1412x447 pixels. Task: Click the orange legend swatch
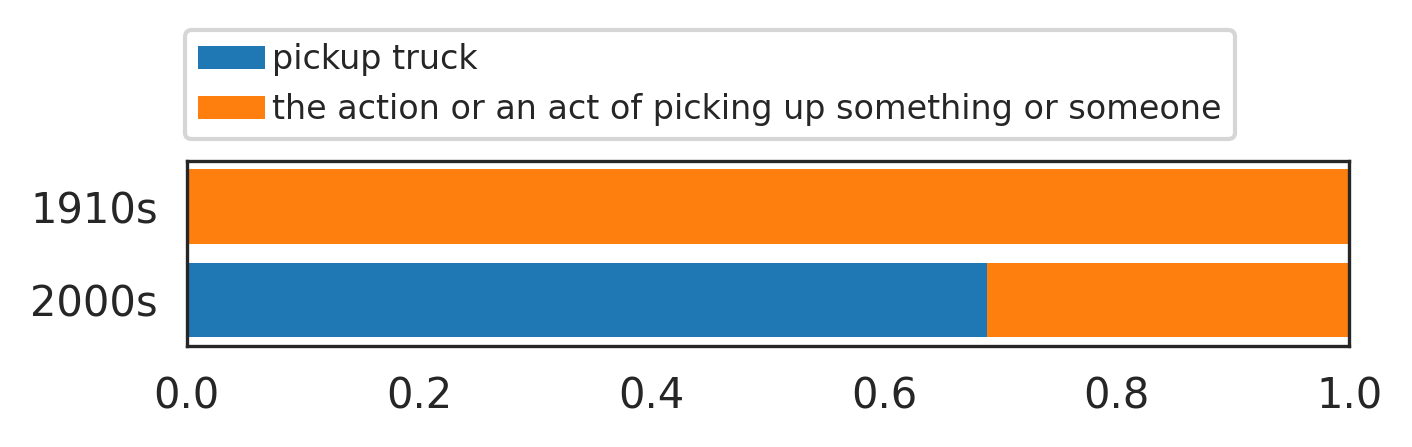tap(231, 107)
